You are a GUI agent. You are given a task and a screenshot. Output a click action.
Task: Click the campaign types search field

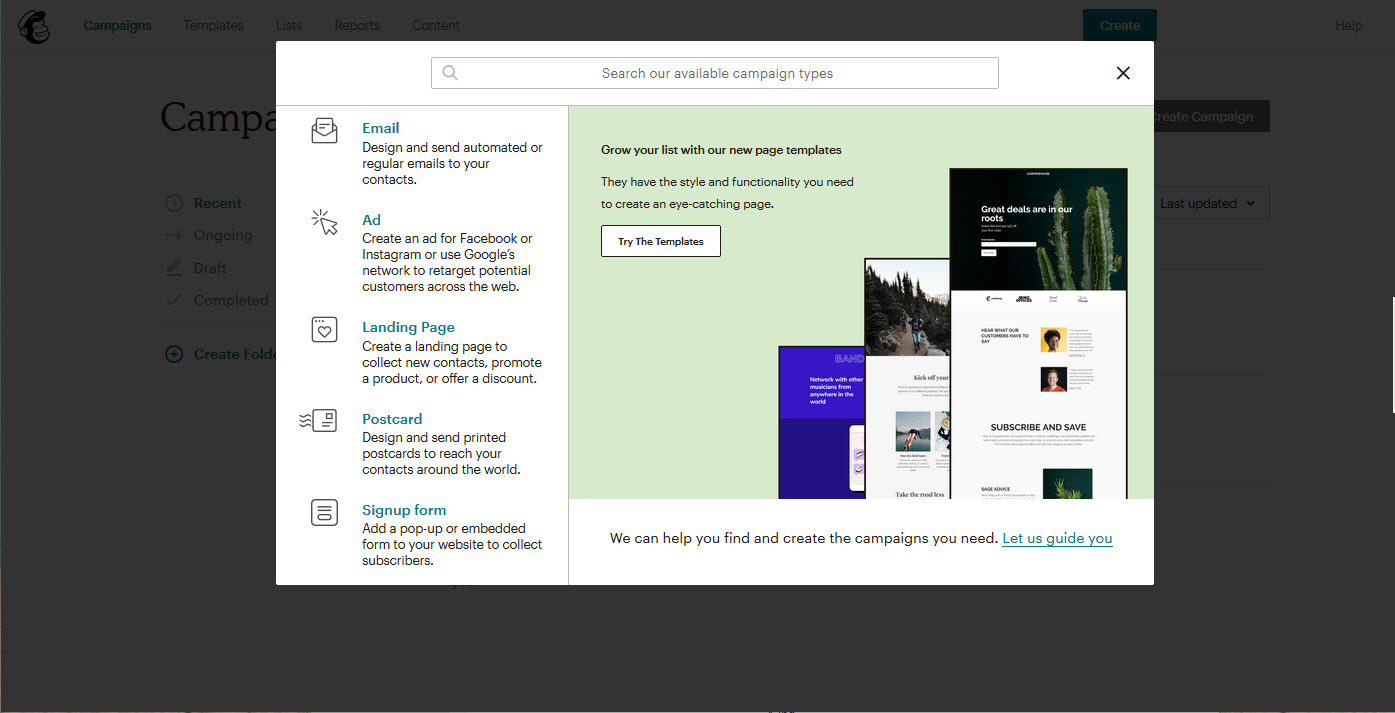tap(715, 72)
